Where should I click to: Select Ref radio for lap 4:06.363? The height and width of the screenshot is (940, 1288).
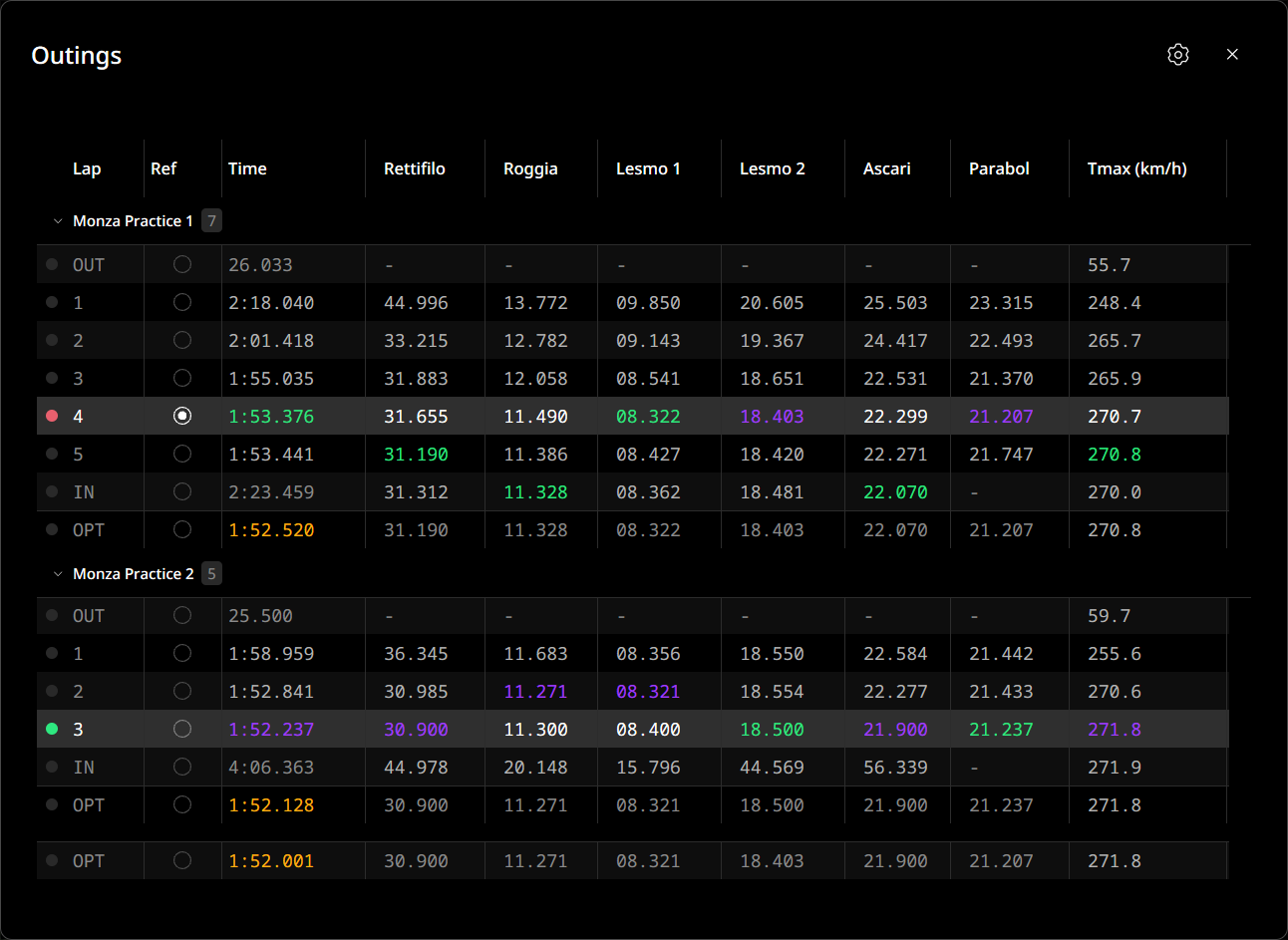tap(182, 767)
